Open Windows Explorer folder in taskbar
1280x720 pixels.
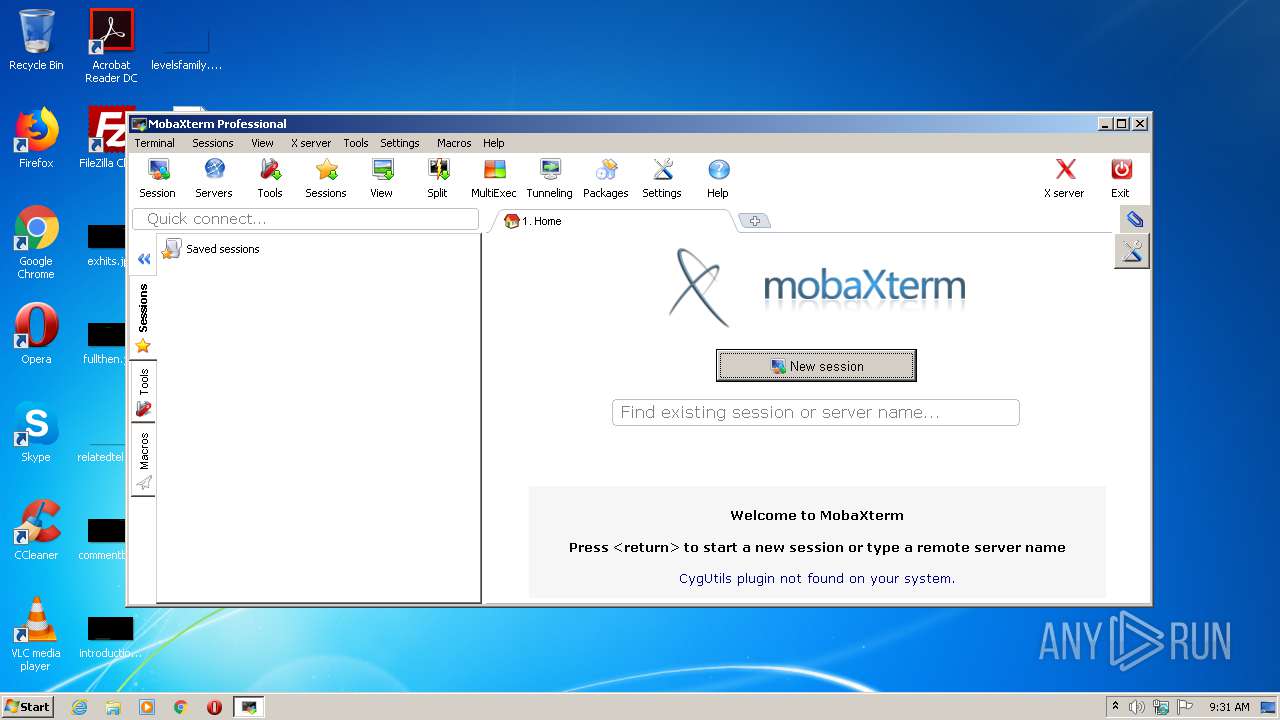tap(113, 707)
